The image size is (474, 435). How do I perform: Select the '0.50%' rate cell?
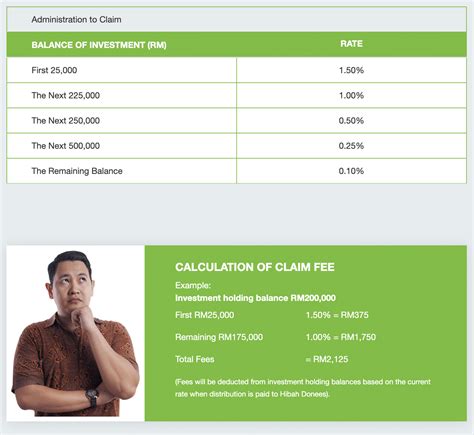pos(351,120)
